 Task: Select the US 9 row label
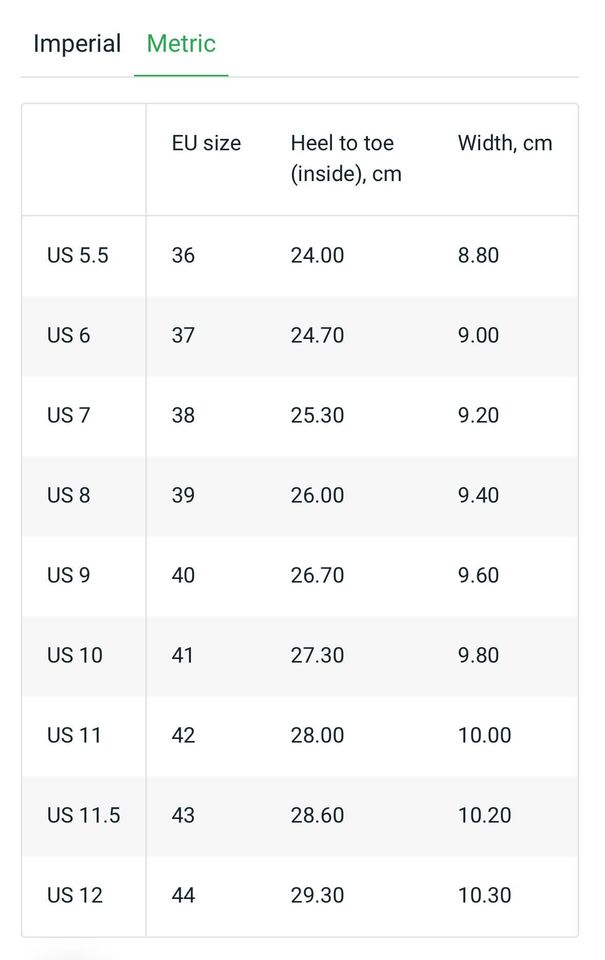(x=68, y=575)
